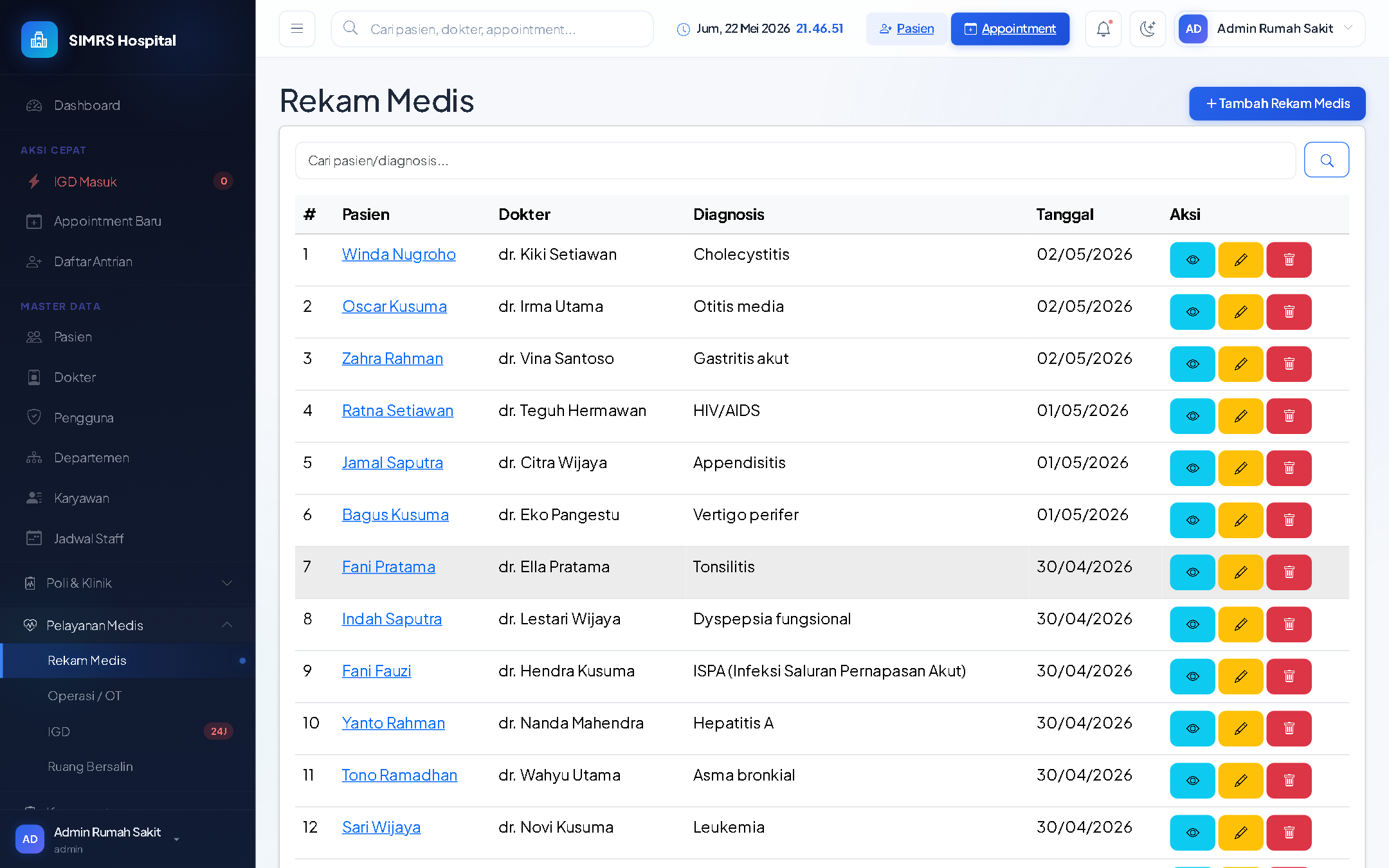Focus the global search field Cari pasien, dokter, appointment
Image resolution: width=1389 pixels, height=868 pixels.
pyautogui.click(x=493, y=29)
